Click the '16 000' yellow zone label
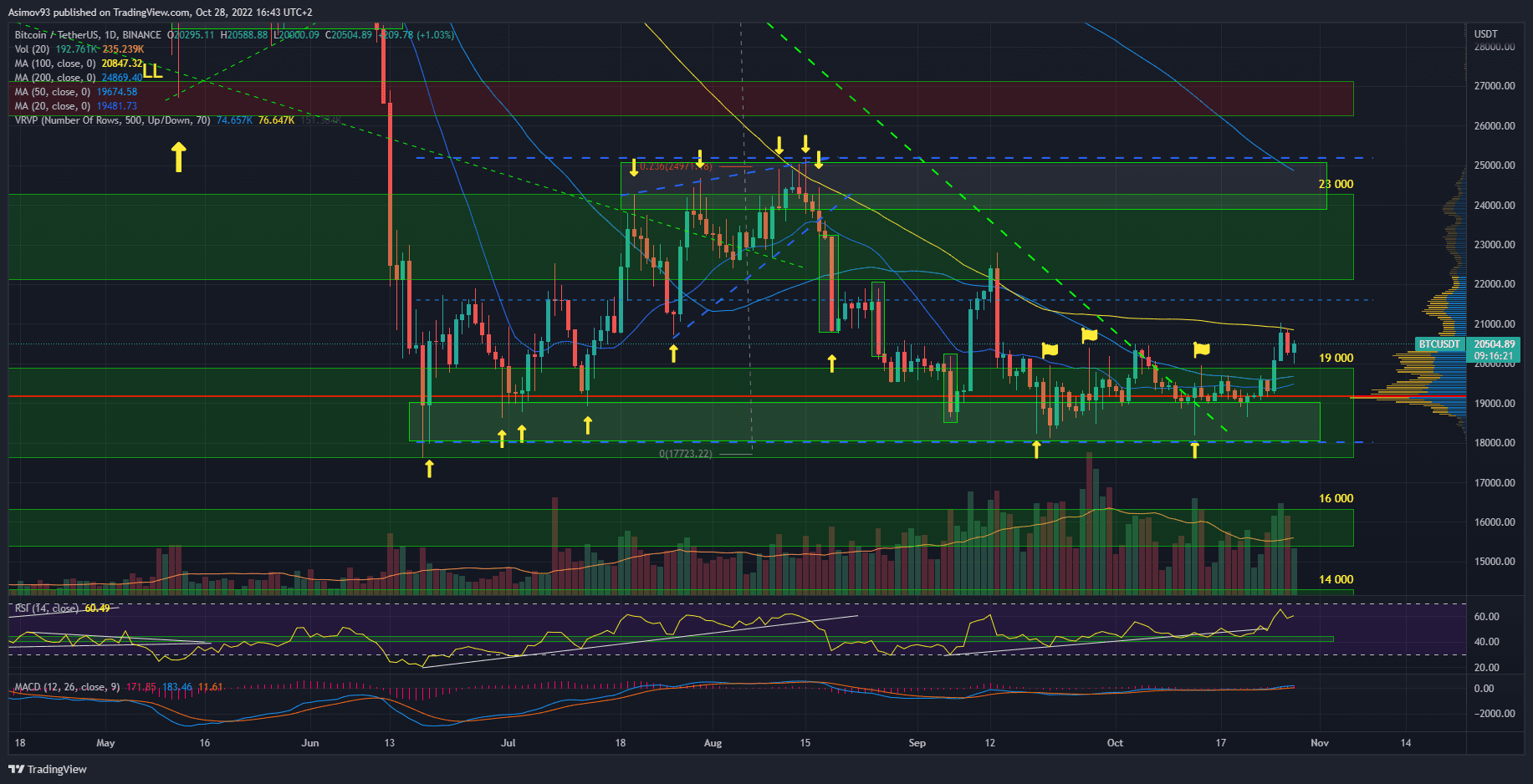Image resolution: width=1533 pixels, height=784 pixels. pyautogui.click(x=1336, y=498)
